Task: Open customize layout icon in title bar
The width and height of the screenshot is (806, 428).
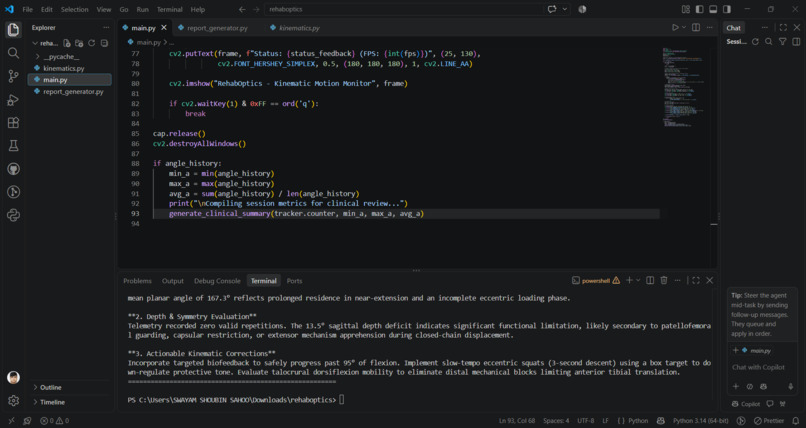Action: [686, 9]
